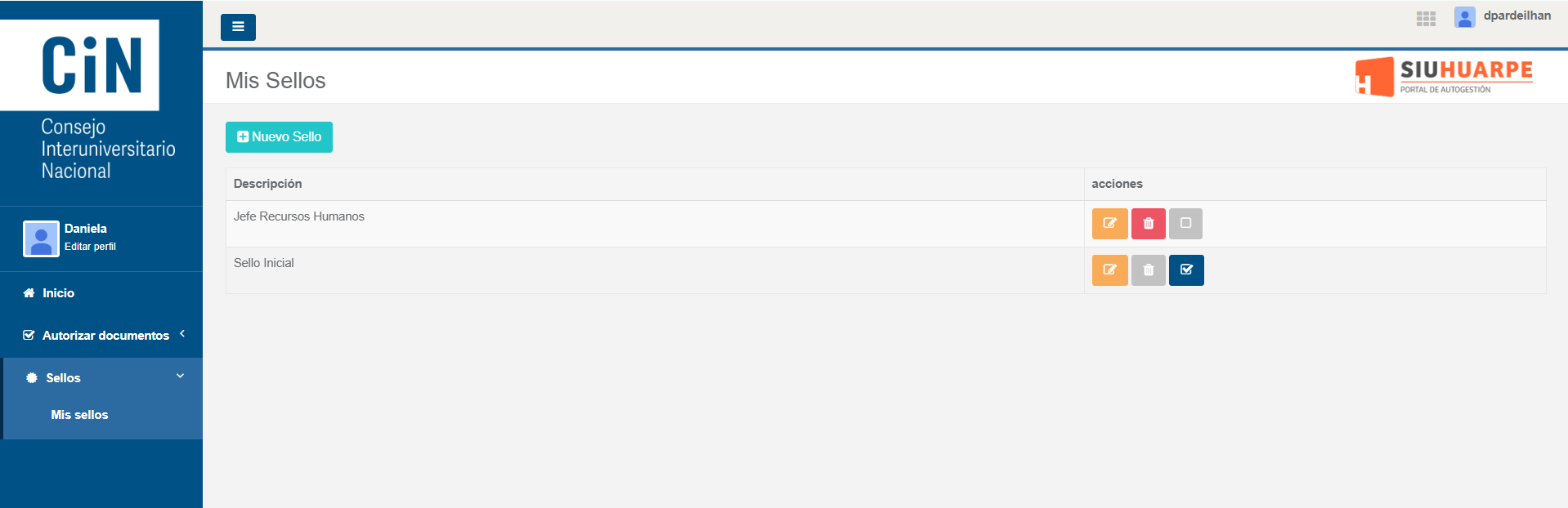Click the user avatar icon beside dpardeilhan
Screen dimensions: 1568x508
click(1464, 17)
